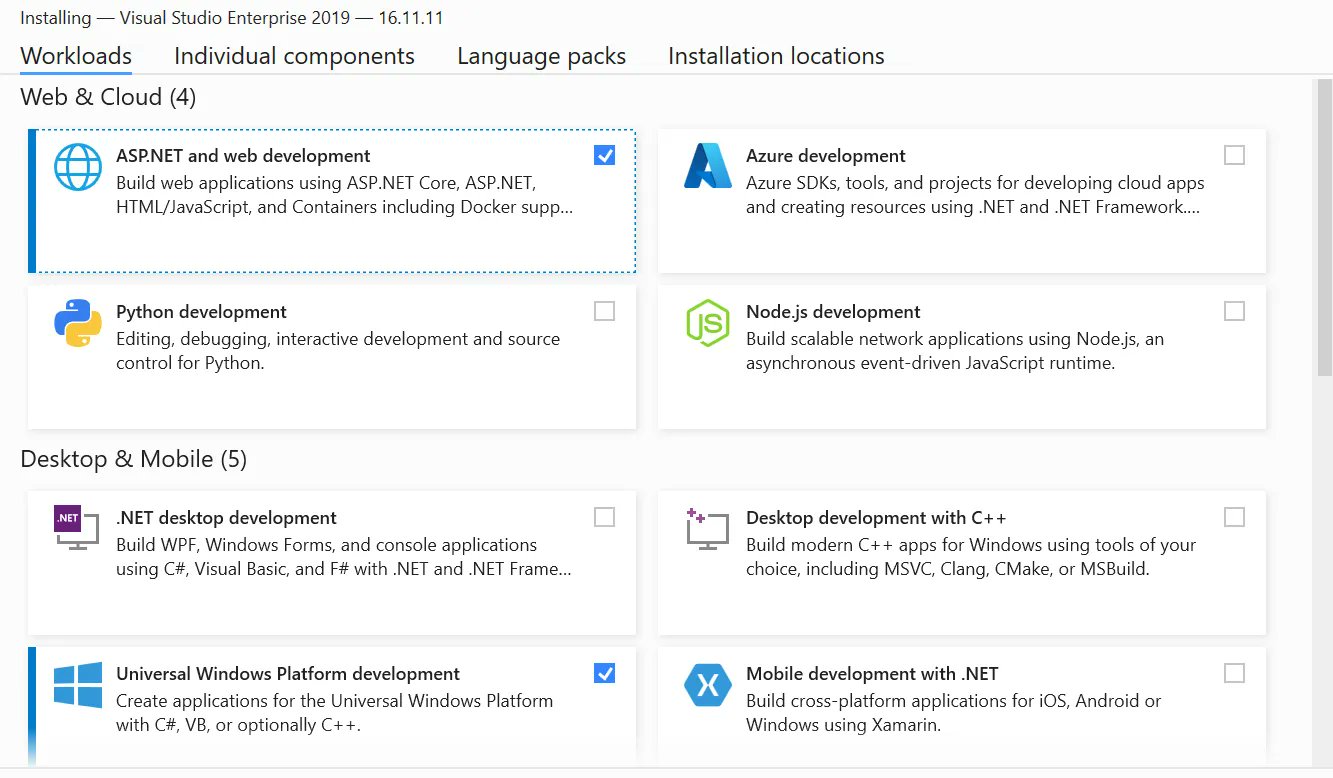This screenshot has height=778, width=1333.
Task: Click the Desktop development with C++ icon
Action: tap(707, 529)
